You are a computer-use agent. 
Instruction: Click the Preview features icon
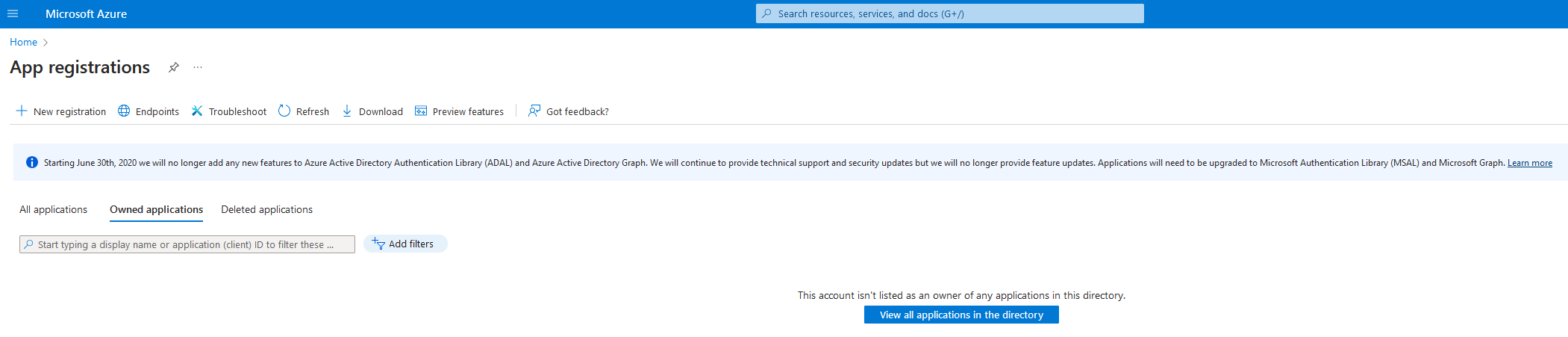(421, 111)
